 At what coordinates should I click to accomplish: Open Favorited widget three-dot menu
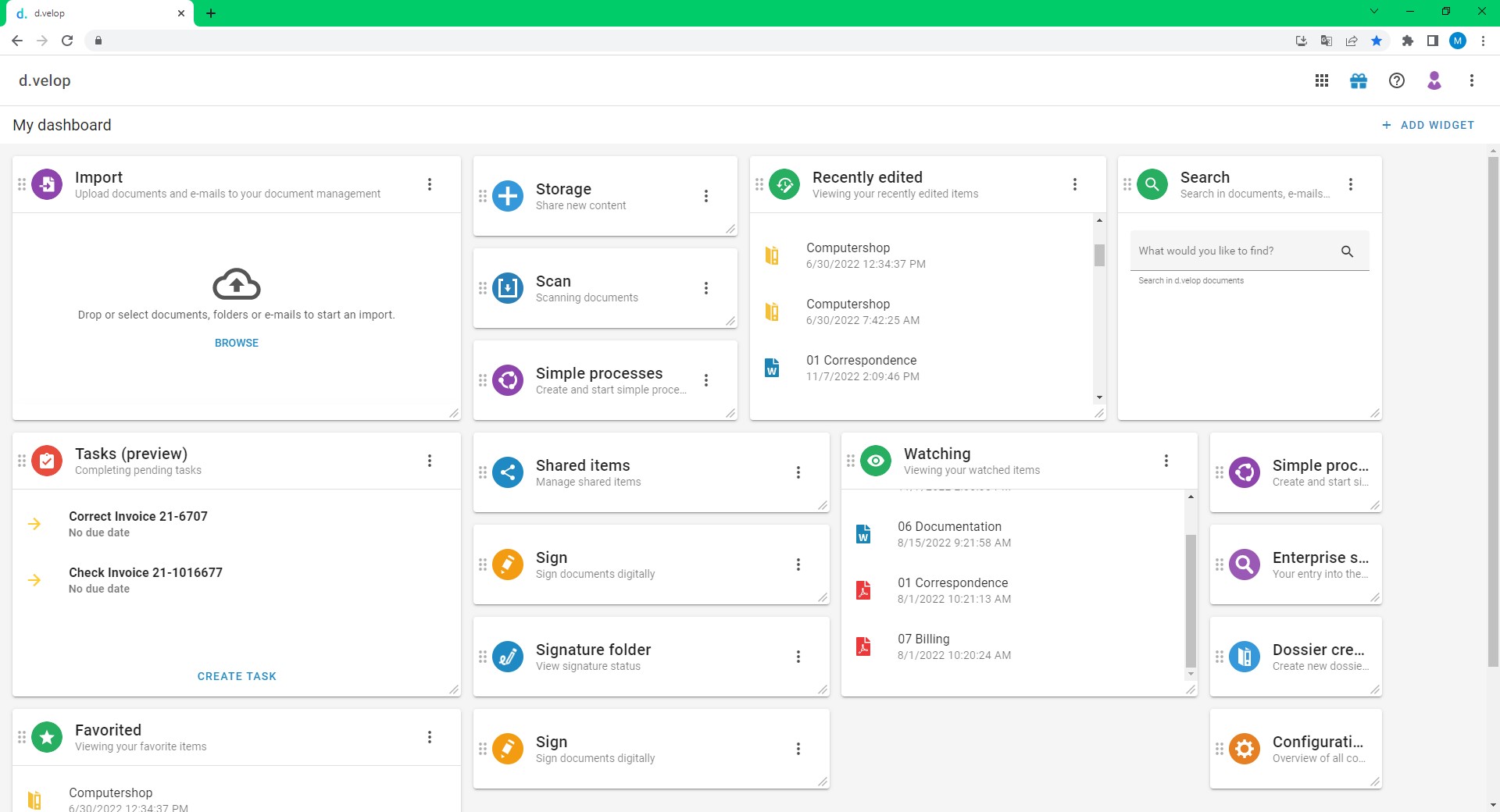pyautogui.click(x=430, y=737)
